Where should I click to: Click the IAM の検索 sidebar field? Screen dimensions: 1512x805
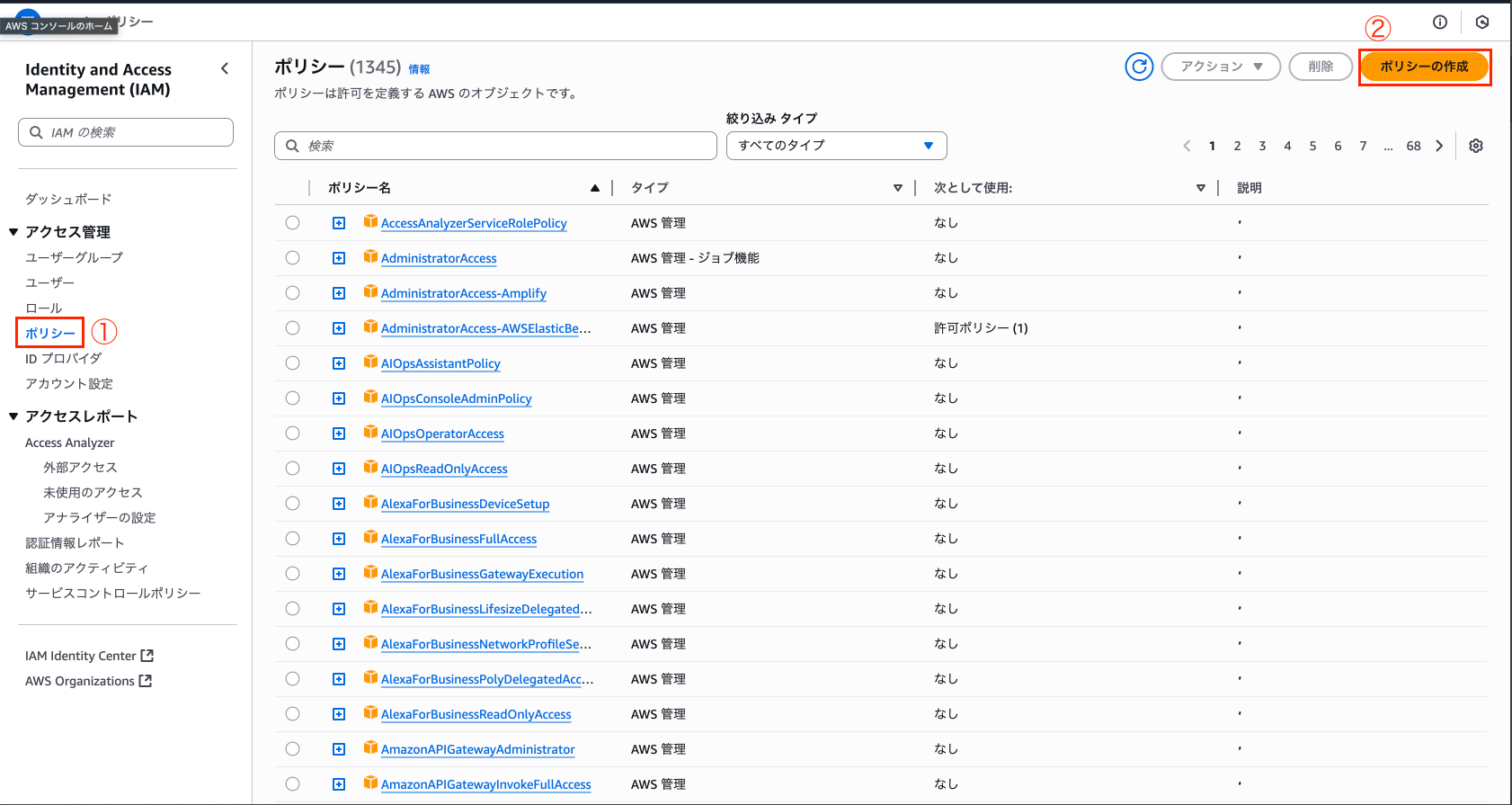[x=126, y=132]
